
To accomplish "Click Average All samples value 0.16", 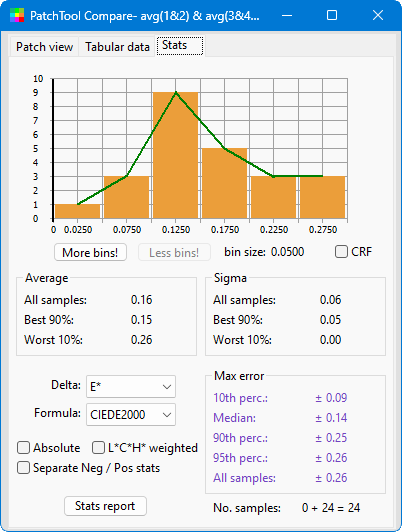I will pyautogui.click(x=141, y=300).
